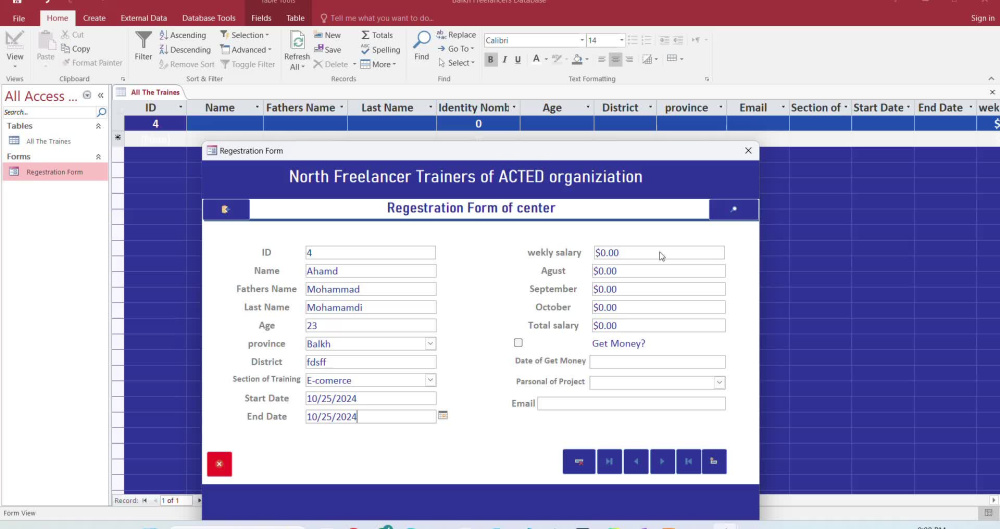The height and width of the screenshot is (529, 1000).
Task: Click the Identity Nomb column header
Action: click(x=478, y=108)
